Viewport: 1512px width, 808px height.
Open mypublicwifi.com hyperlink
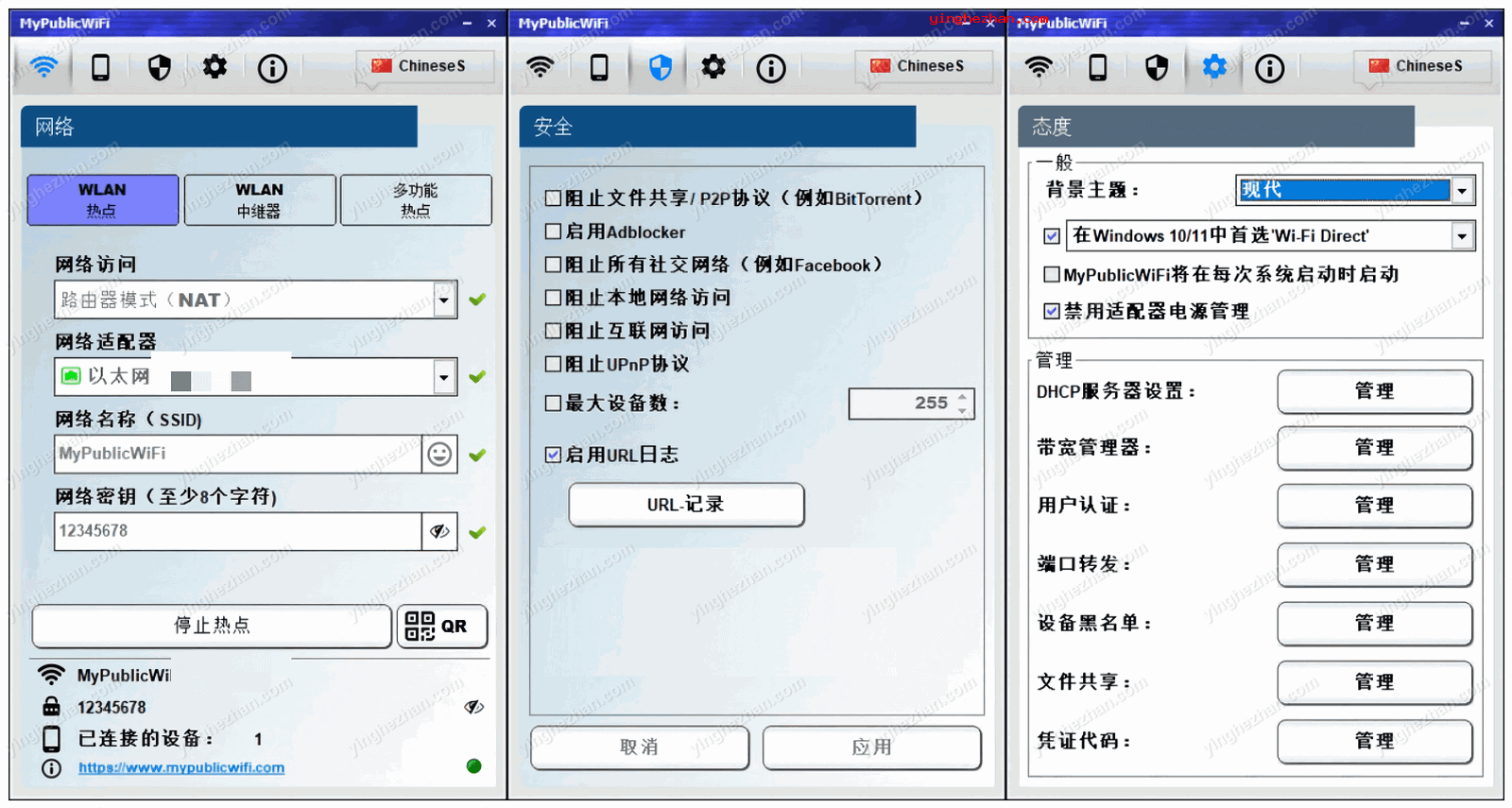[181, 767]
